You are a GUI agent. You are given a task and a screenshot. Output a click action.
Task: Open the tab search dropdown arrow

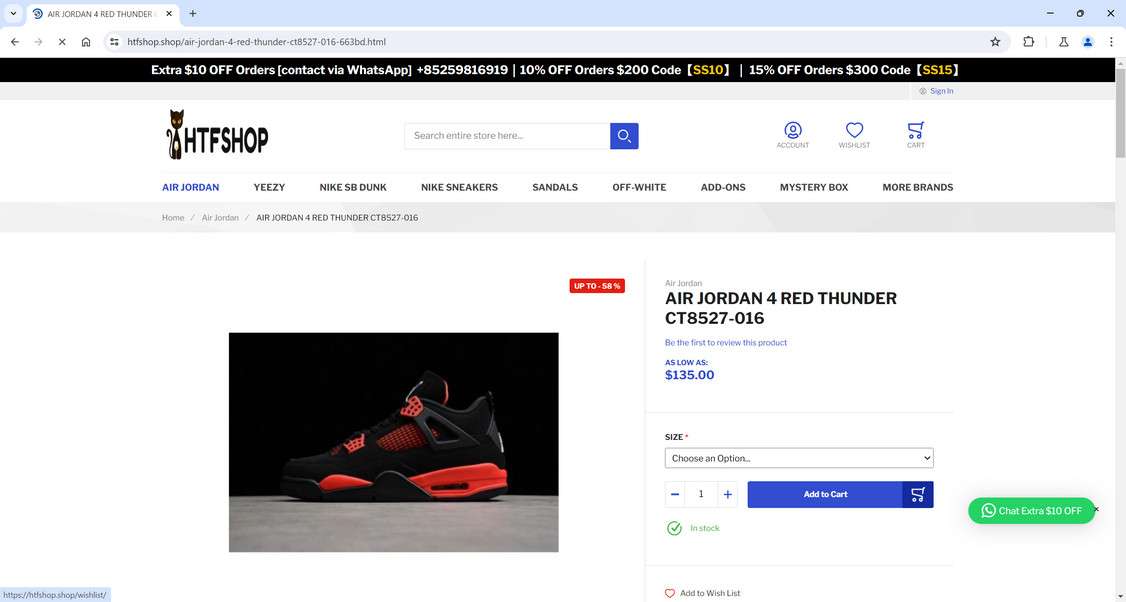click(13, 14)
